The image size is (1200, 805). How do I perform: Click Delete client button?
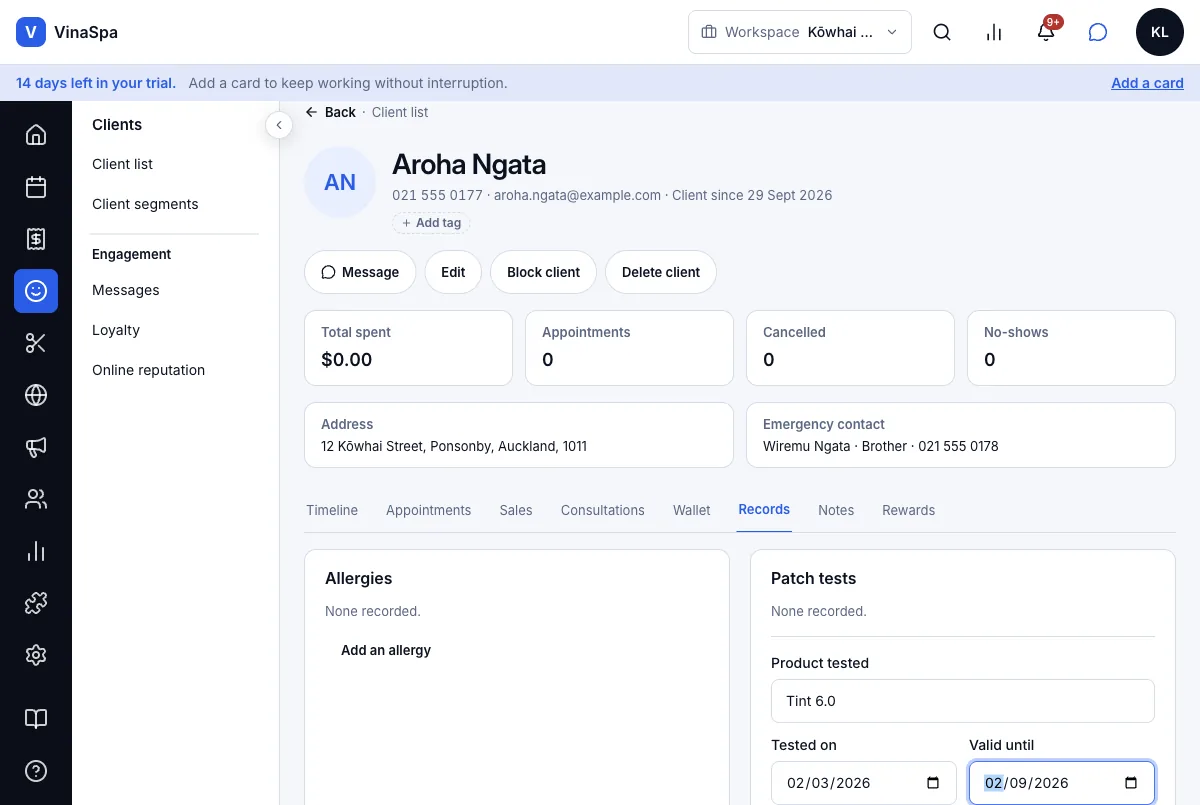(661, 272)
